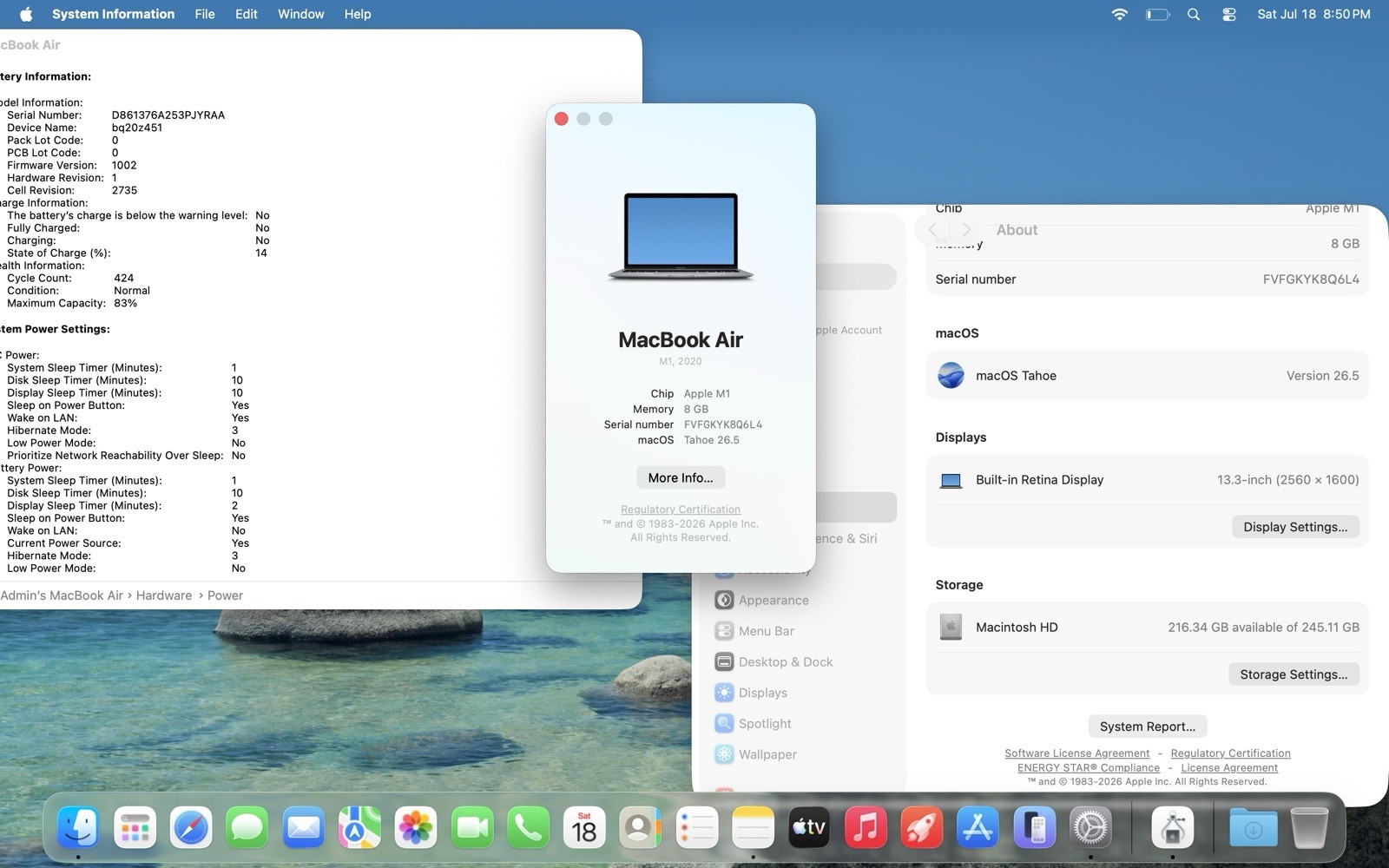Open the System Information app menu
This screenshot has width=1389, height=868.
[113, 14]
